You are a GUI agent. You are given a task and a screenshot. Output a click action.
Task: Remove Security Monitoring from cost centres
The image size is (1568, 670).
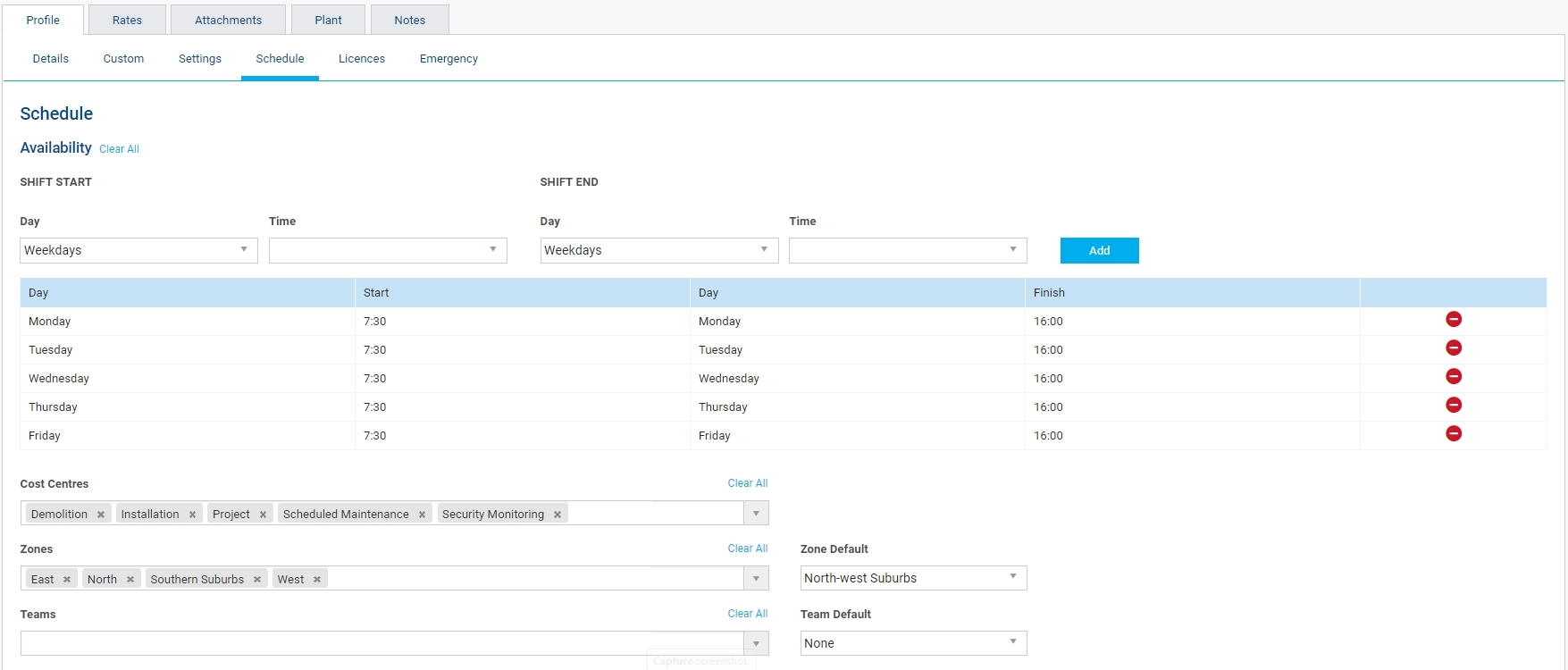(x=558, y=515)
